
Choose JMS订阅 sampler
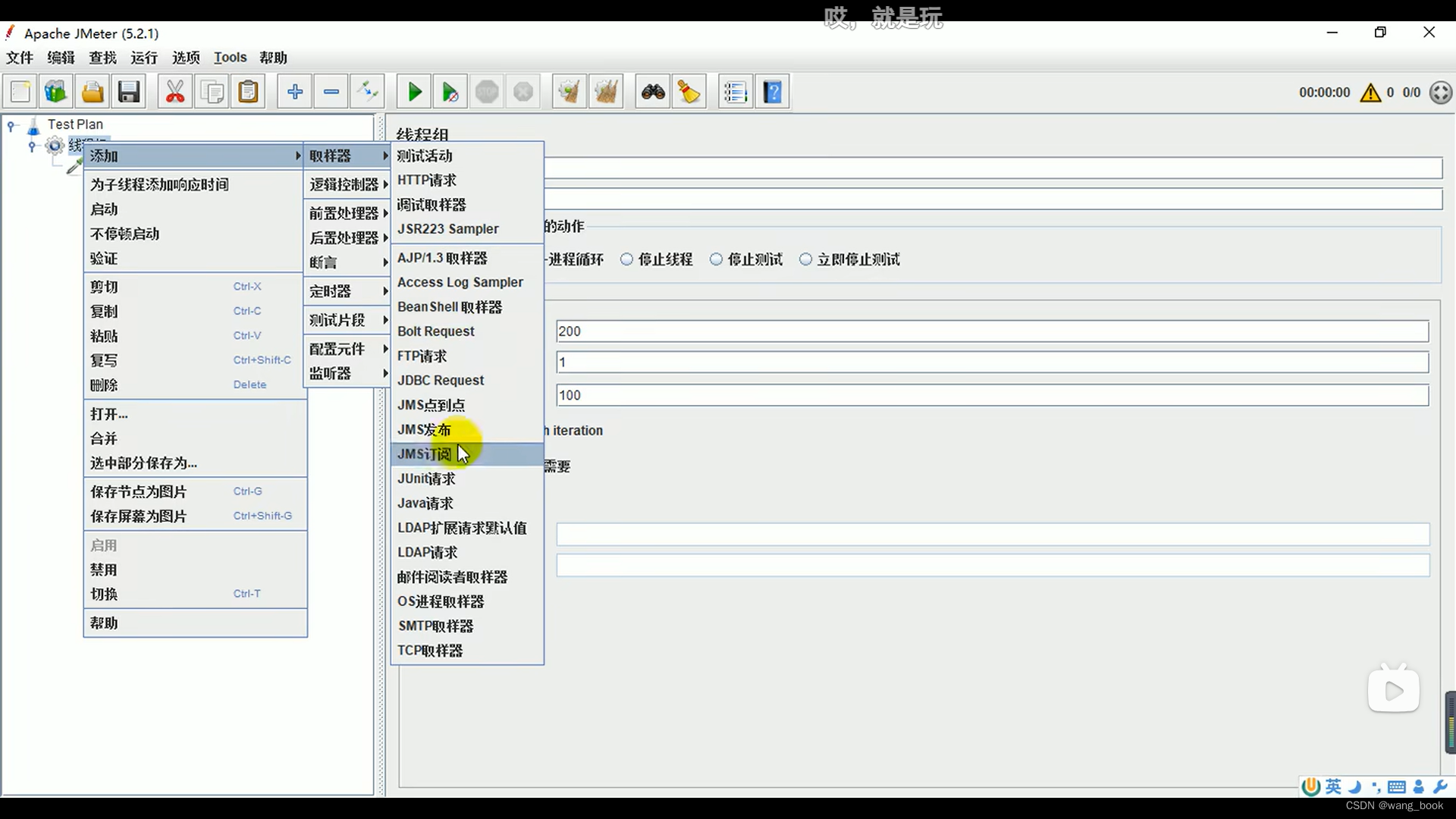coord(467,454)
